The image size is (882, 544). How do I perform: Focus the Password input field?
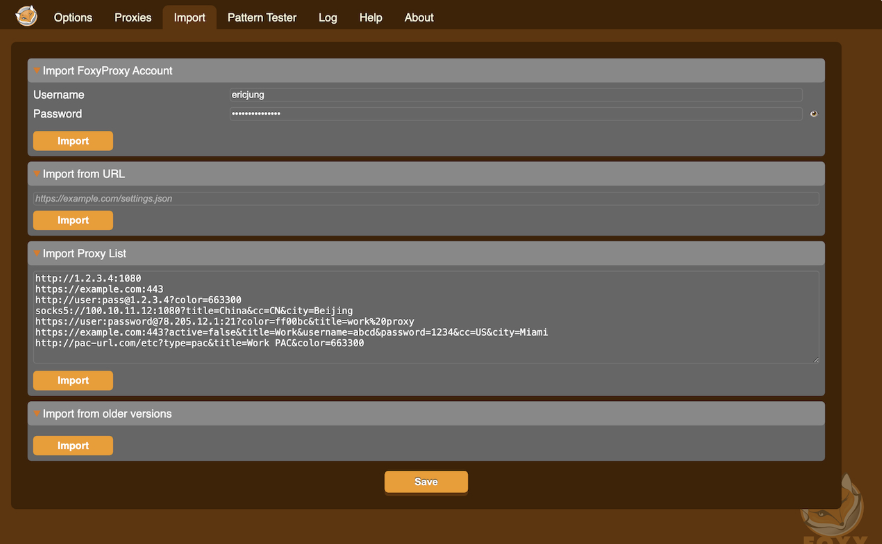516,114
